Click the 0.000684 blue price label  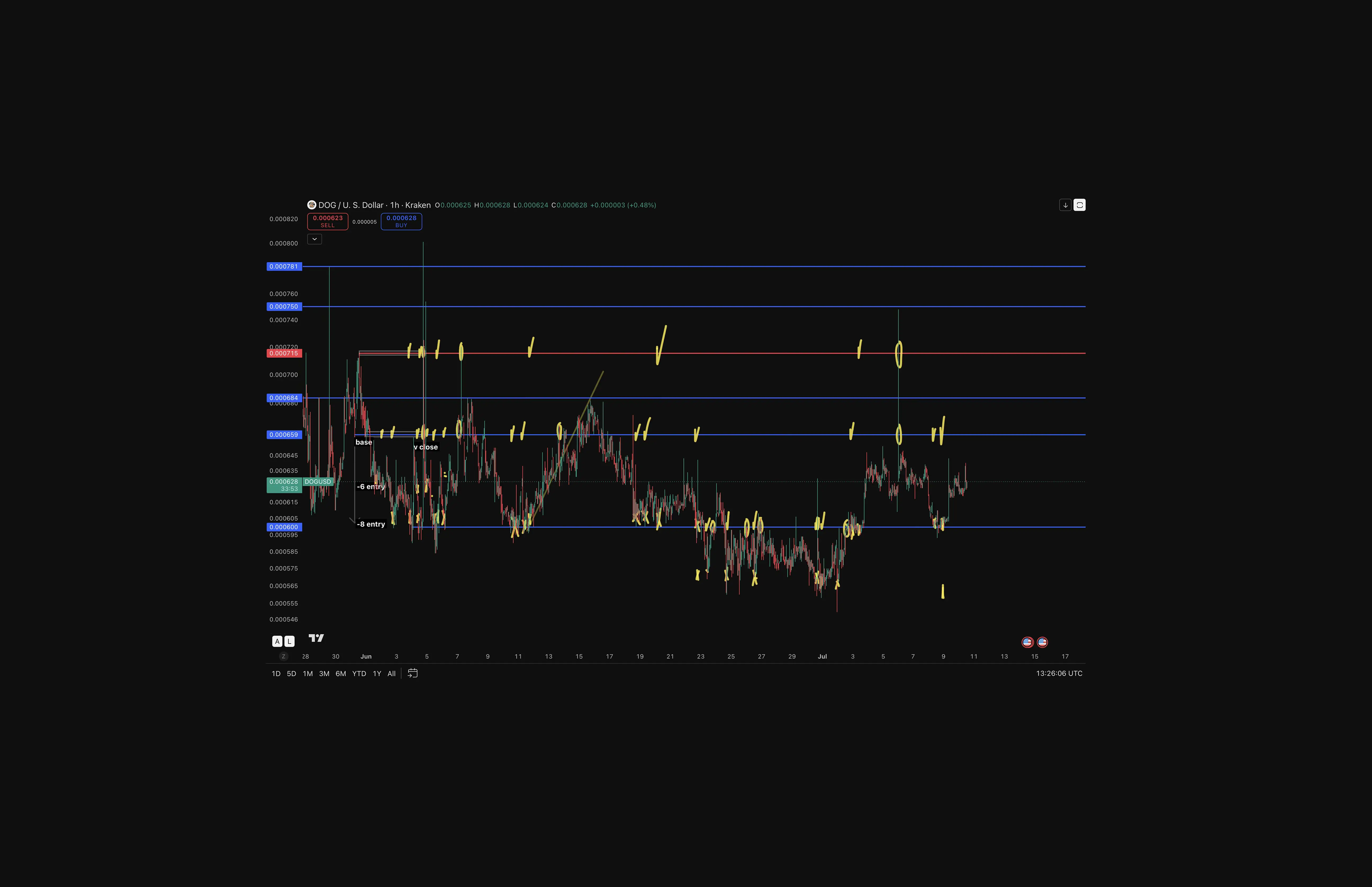(285, 398)
